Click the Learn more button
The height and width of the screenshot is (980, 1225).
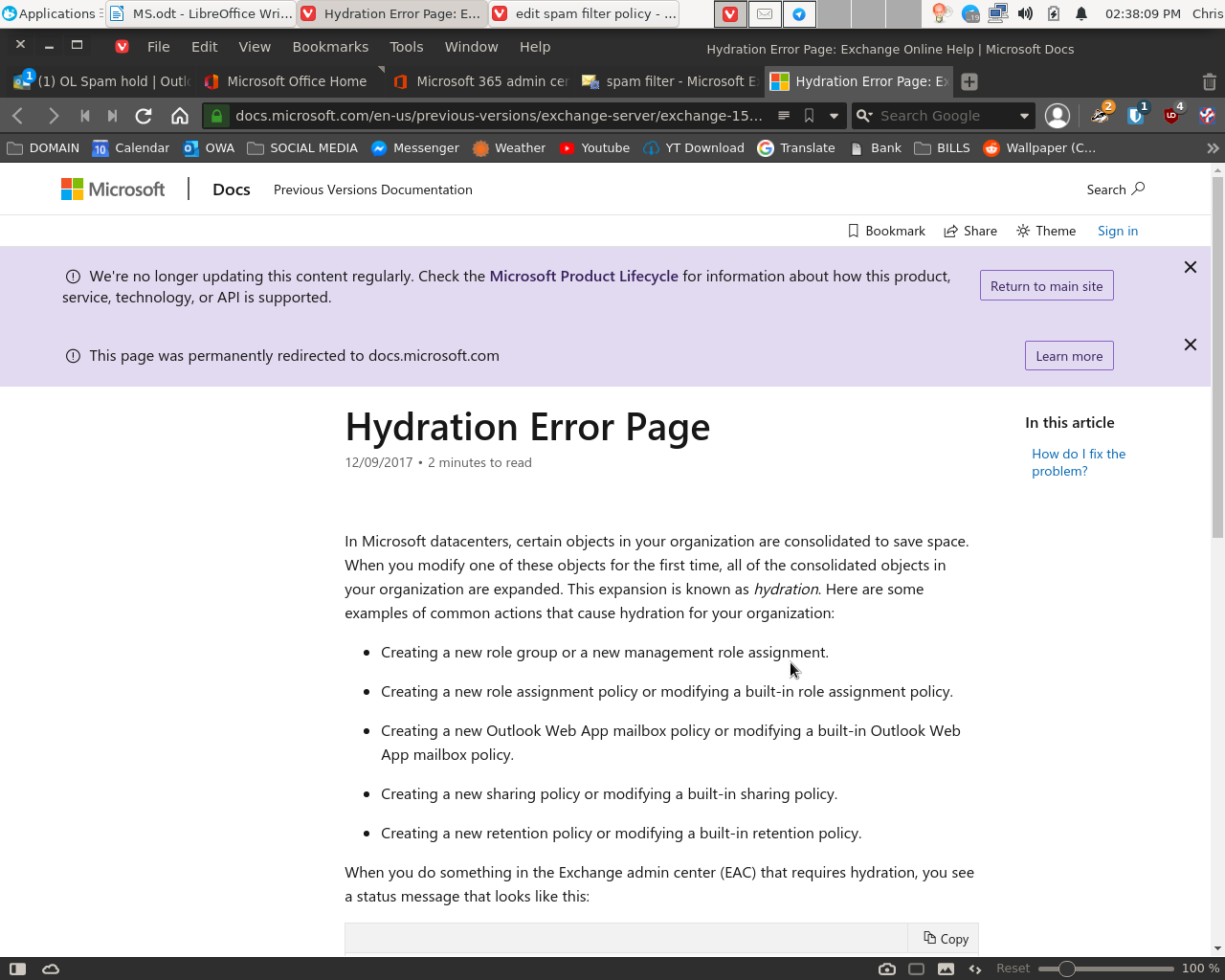pos(1069,355)
